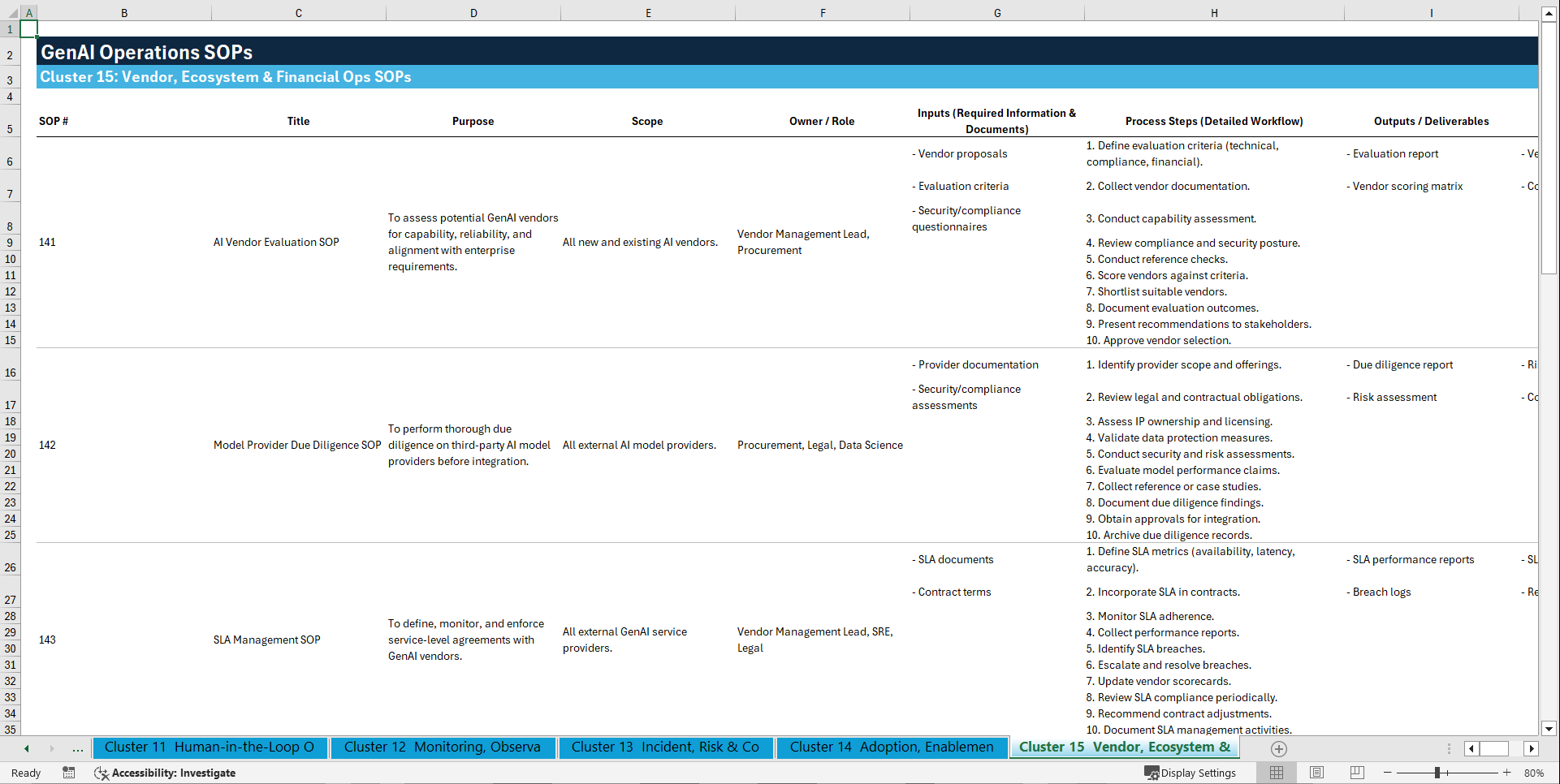
Task: Add a new worksheet with the plus icon
Action: coord(1278,748)
